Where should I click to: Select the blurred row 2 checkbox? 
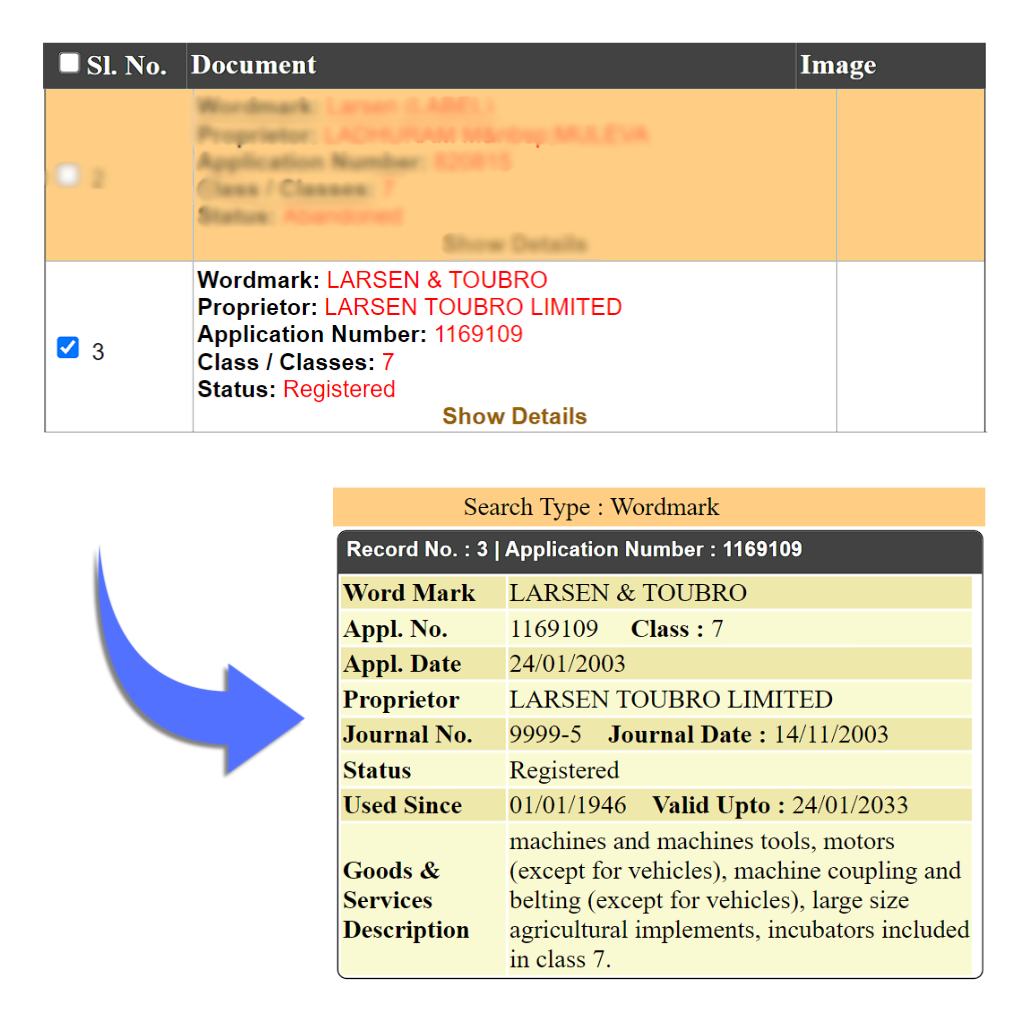coord(68,176)
